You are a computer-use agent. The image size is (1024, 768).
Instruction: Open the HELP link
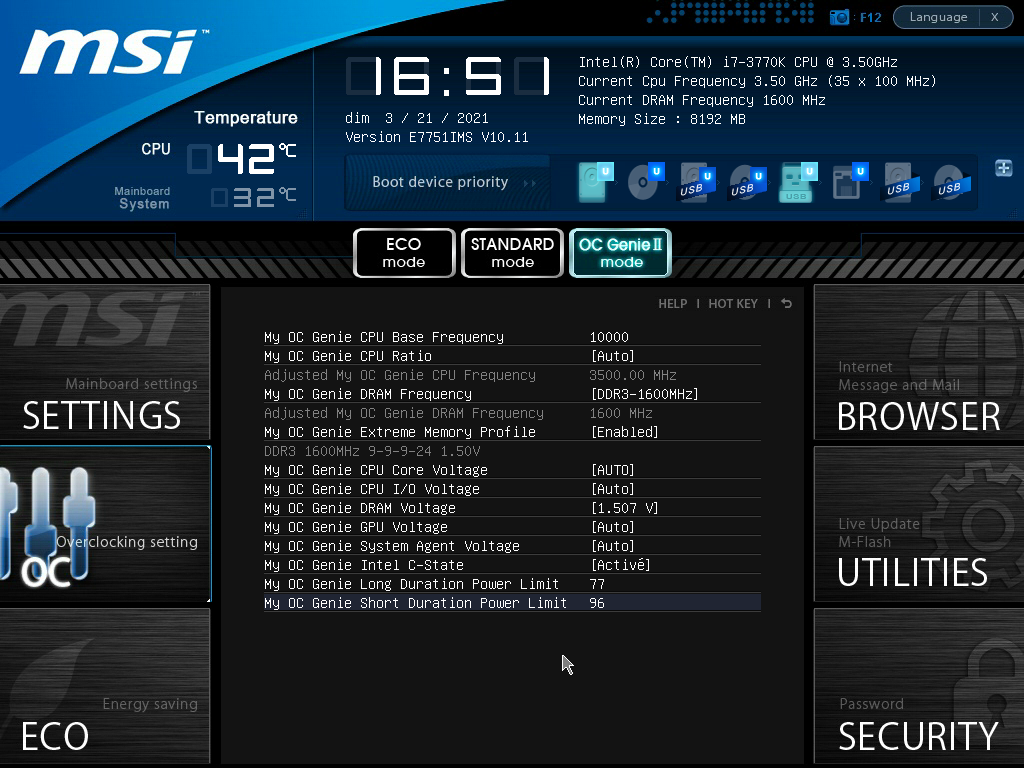pos(672,303)
